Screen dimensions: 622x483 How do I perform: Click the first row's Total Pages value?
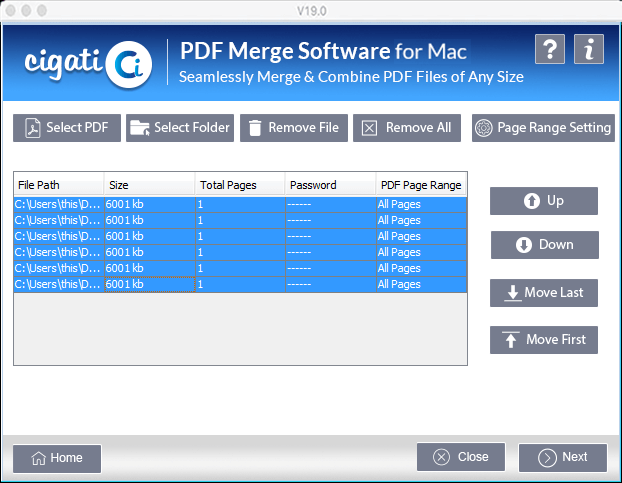point(240,205)
